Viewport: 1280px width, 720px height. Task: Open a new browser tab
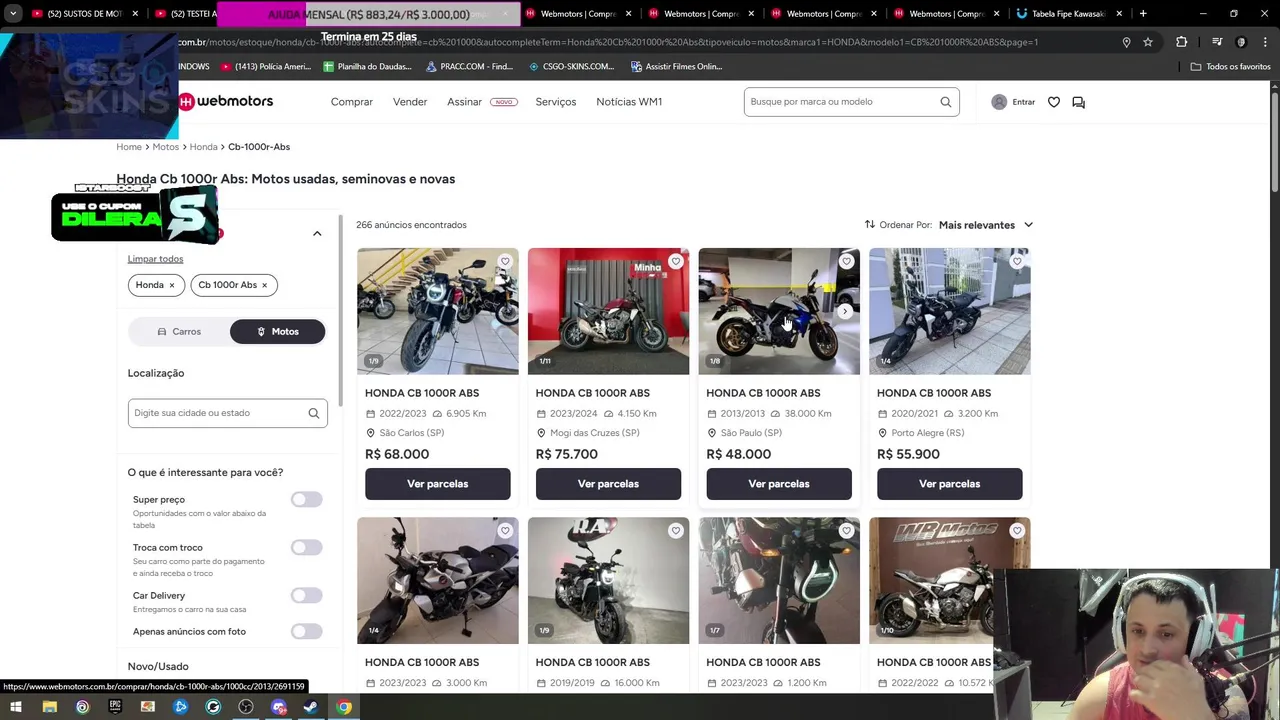point(1143,14)
